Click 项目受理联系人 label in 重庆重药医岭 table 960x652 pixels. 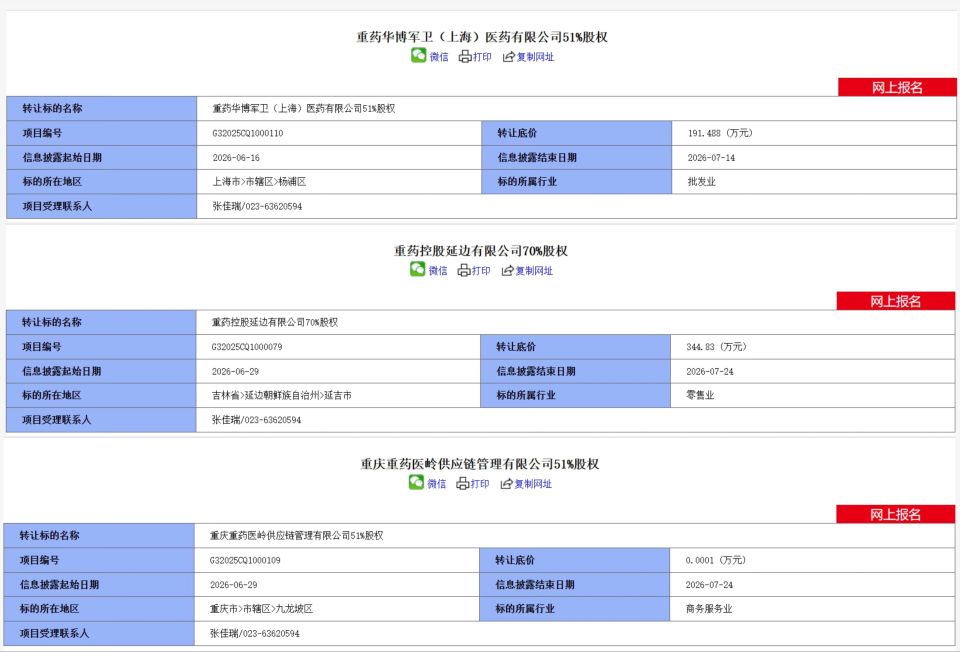[x=54, y=634]
